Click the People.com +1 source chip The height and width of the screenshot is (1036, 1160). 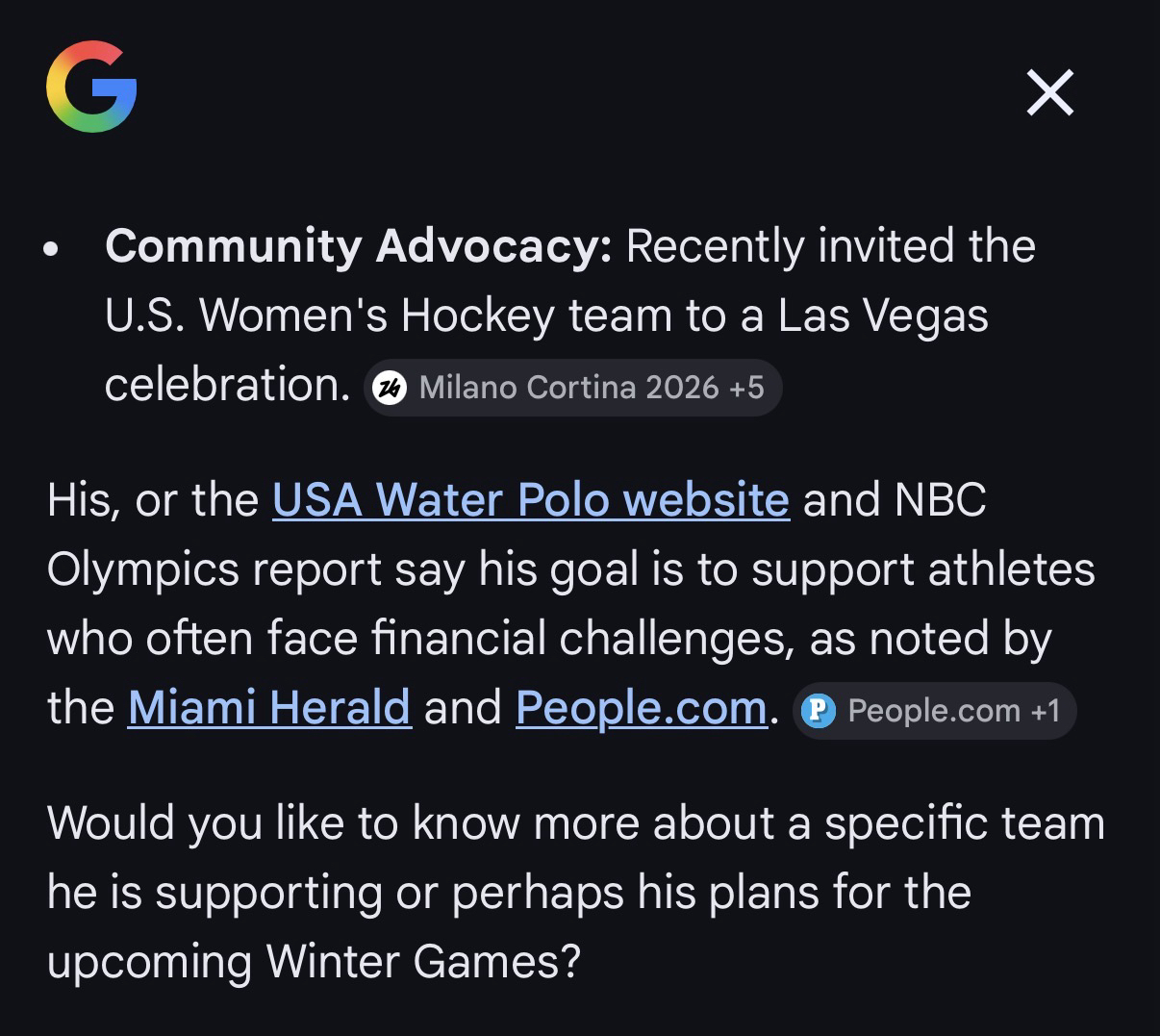pos(934,711)
